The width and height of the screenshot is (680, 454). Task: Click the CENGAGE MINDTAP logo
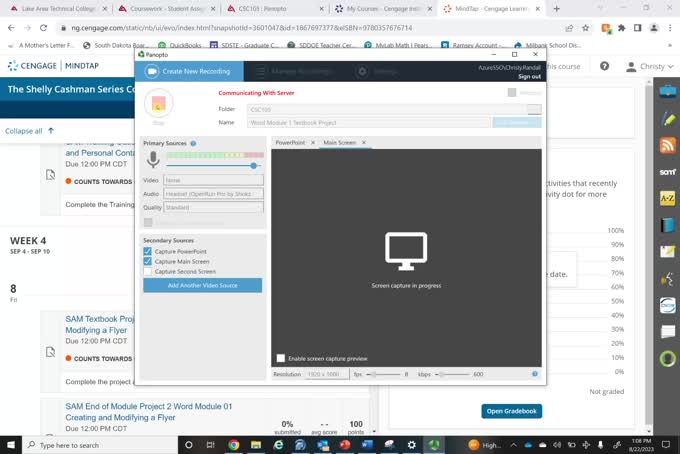[53, 66]
